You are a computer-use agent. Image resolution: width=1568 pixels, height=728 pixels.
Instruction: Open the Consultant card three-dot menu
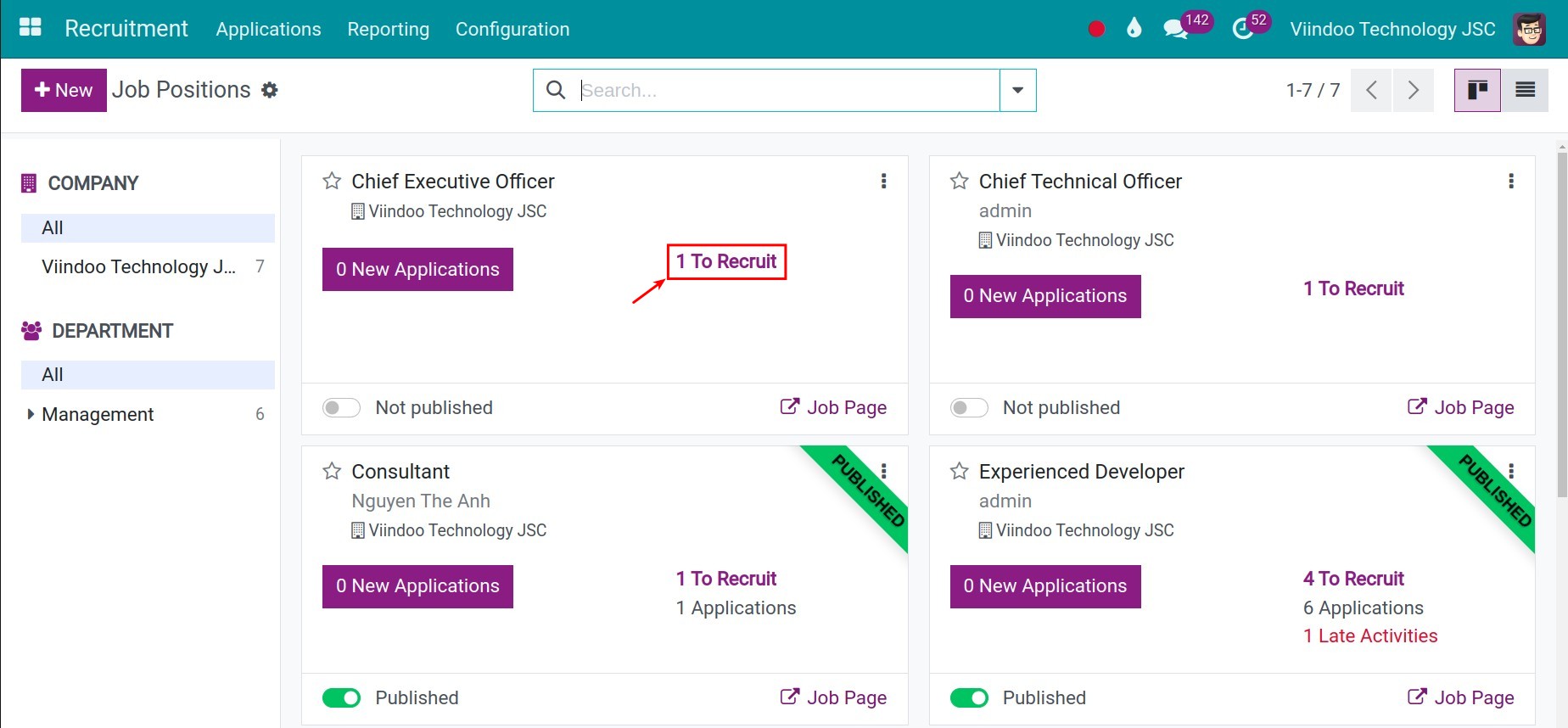[884, 471]
